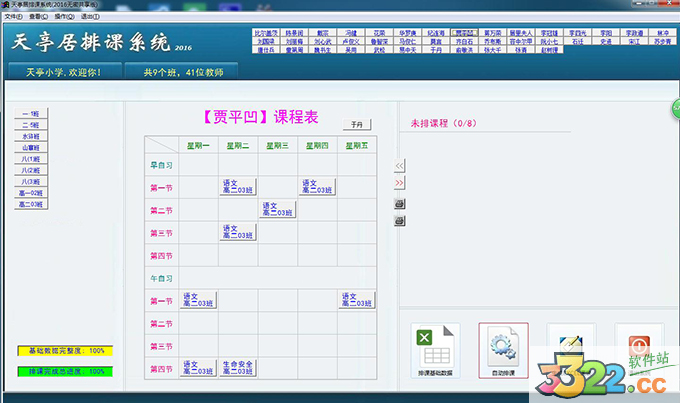The height and width of the screenshot is (403, 680).
Task: Select class 八(3)班
Action: [x=31, y=181]
